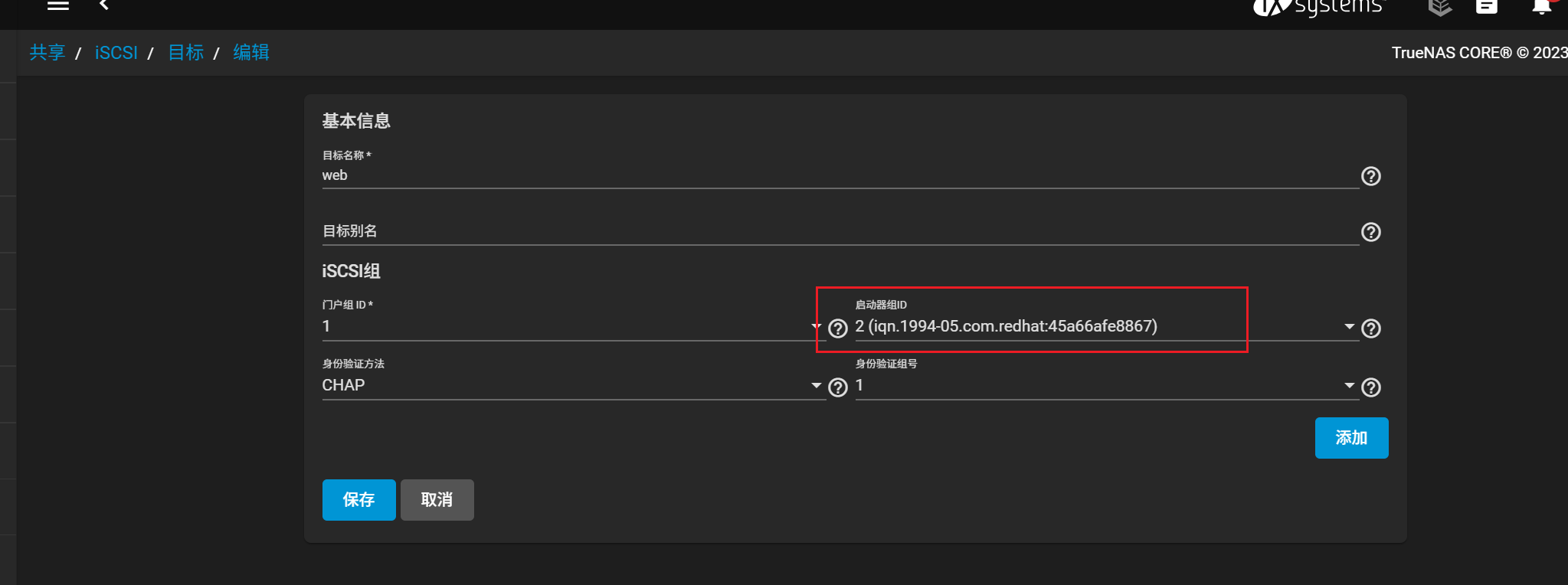Navigate to iSCSI breadcrumb link
Image resolution: width=1568 pixels, height=585 pixels.
click(116, 53)
